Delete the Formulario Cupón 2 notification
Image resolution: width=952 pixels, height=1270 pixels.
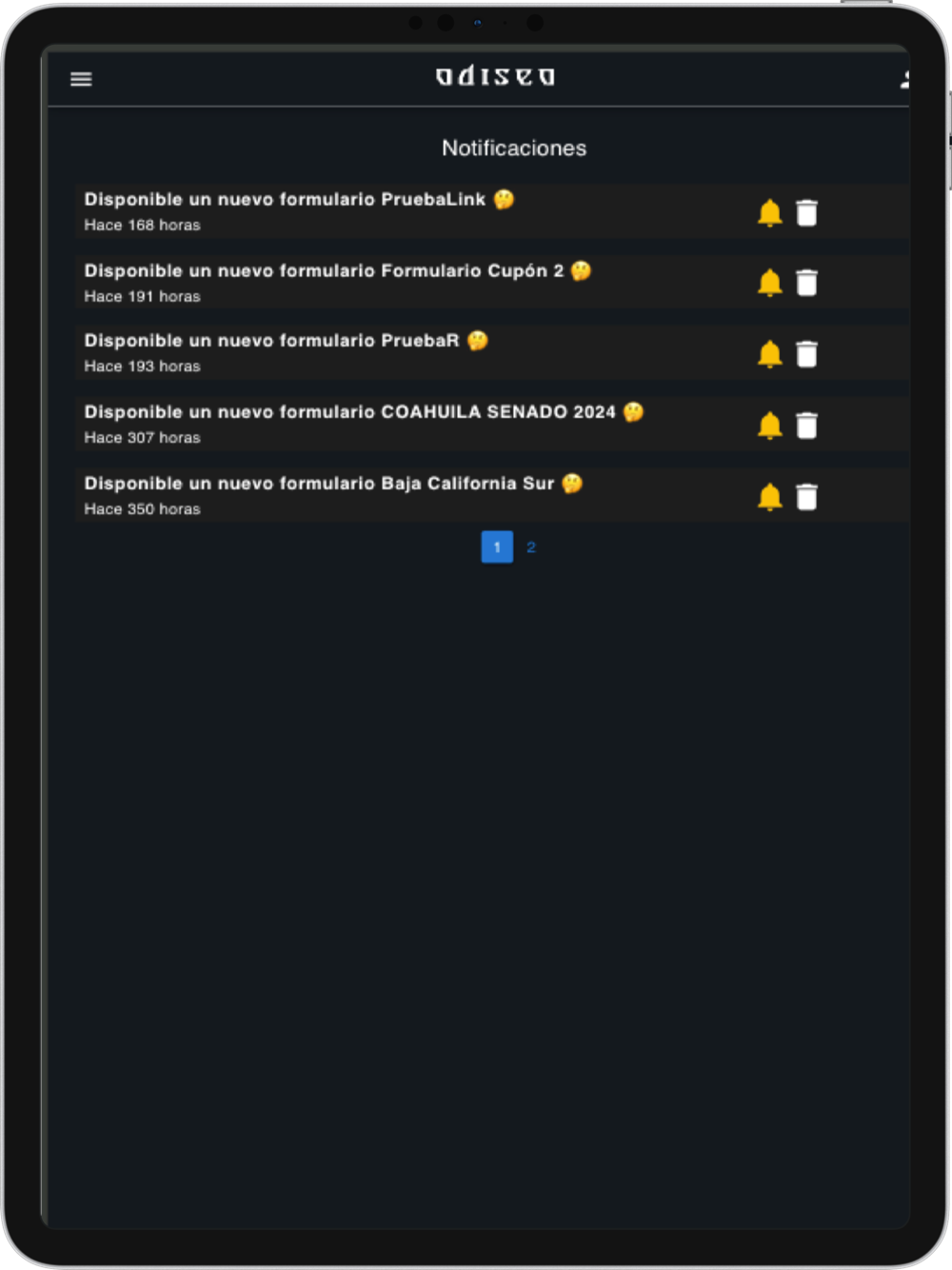coord(806,283)
